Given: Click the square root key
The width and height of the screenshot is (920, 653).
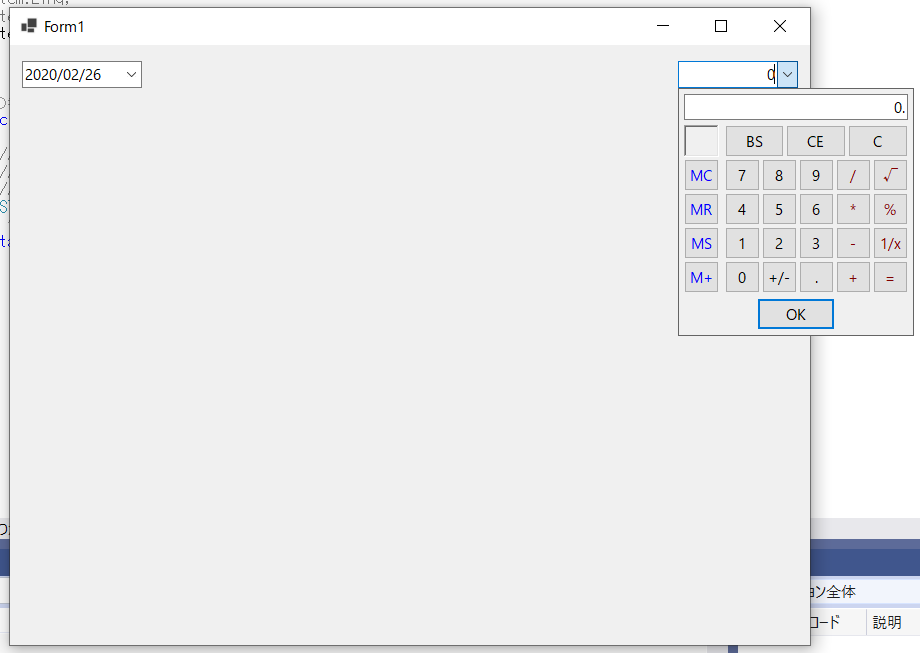Looking at the screenshot, I should pos(890,175).
